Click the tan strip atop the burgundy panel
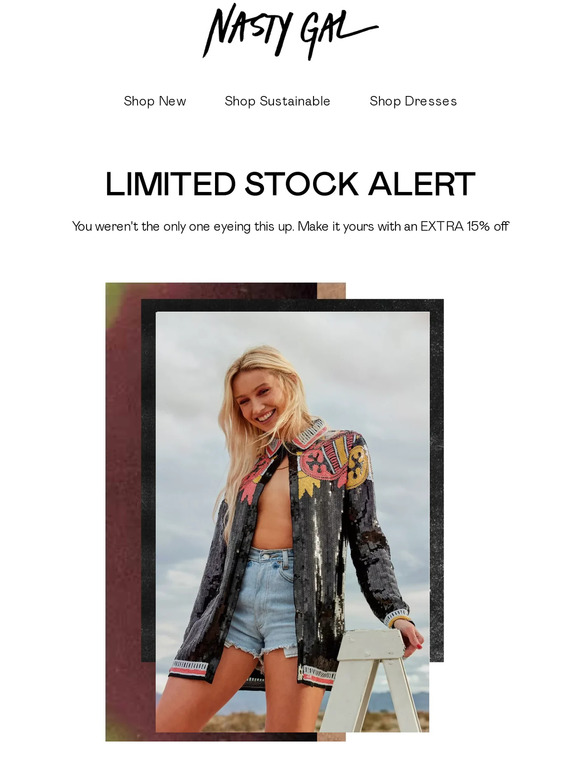580x774 pixels. [x=331, y=291]
